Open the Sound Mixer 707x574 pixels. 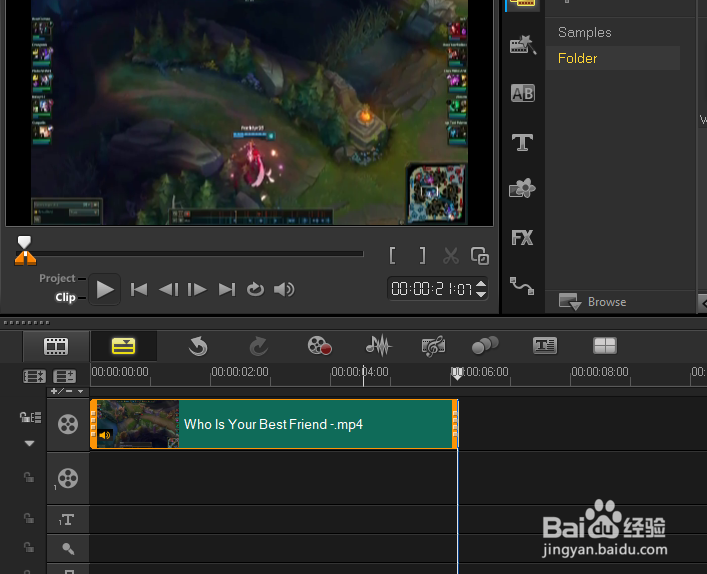point(379,346)
